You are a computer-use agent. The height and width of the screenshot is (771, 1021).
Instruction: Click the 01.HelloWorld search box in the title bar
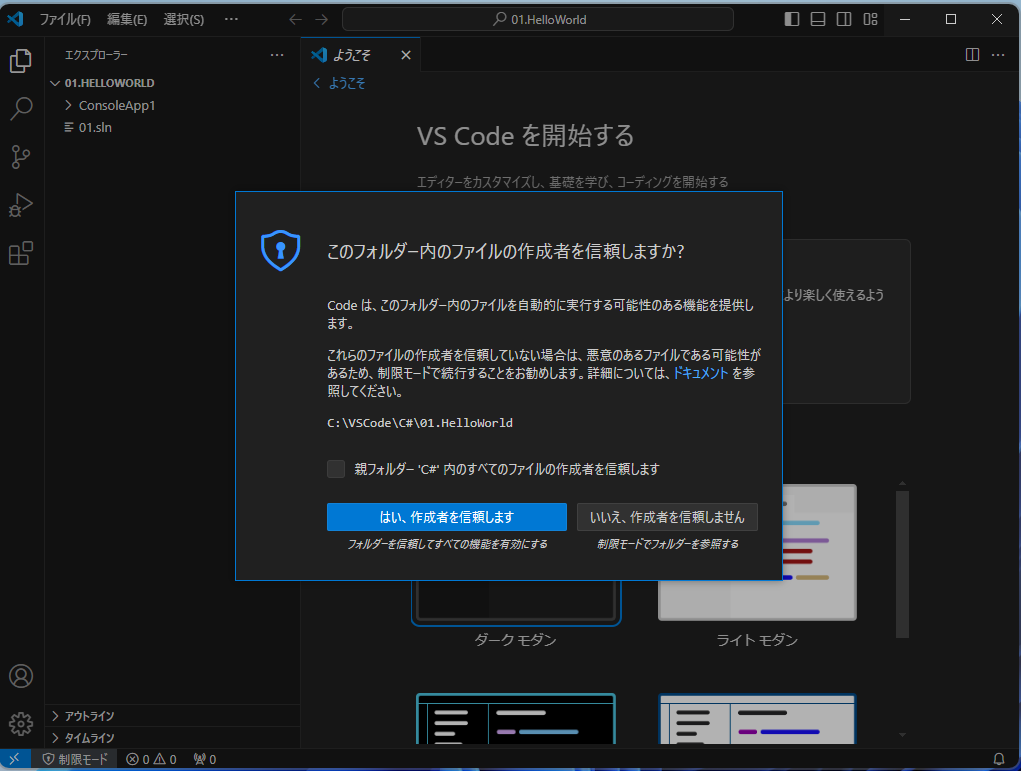click(x=537, y=19)
